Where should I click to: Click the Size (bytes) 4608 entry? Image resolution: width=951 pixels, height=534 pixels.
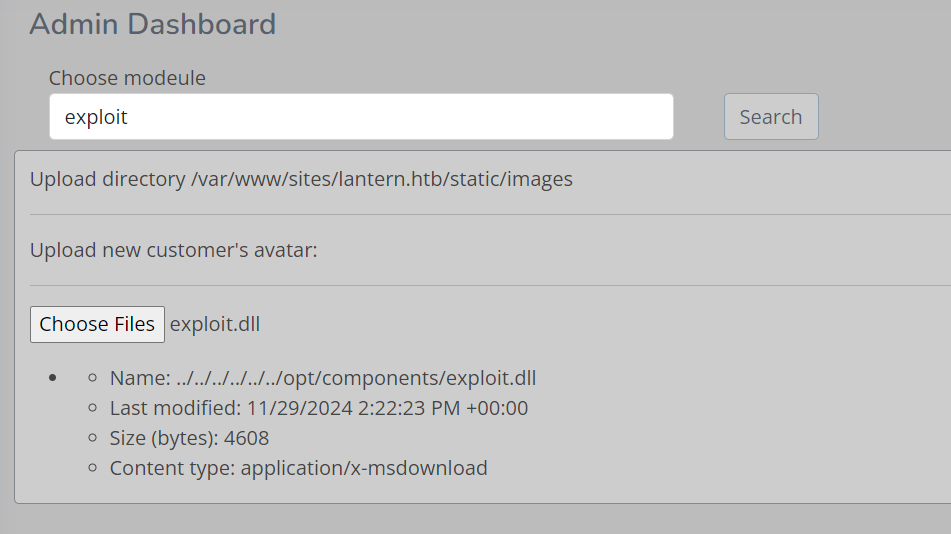click(189, 438)
